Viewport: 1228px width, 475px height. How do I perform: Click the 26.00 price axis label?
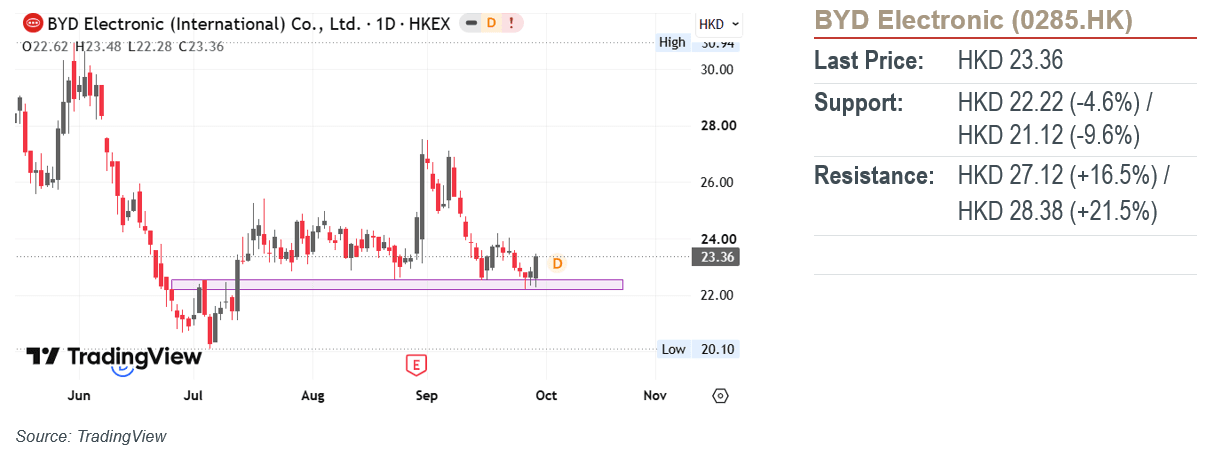point(719,182)
